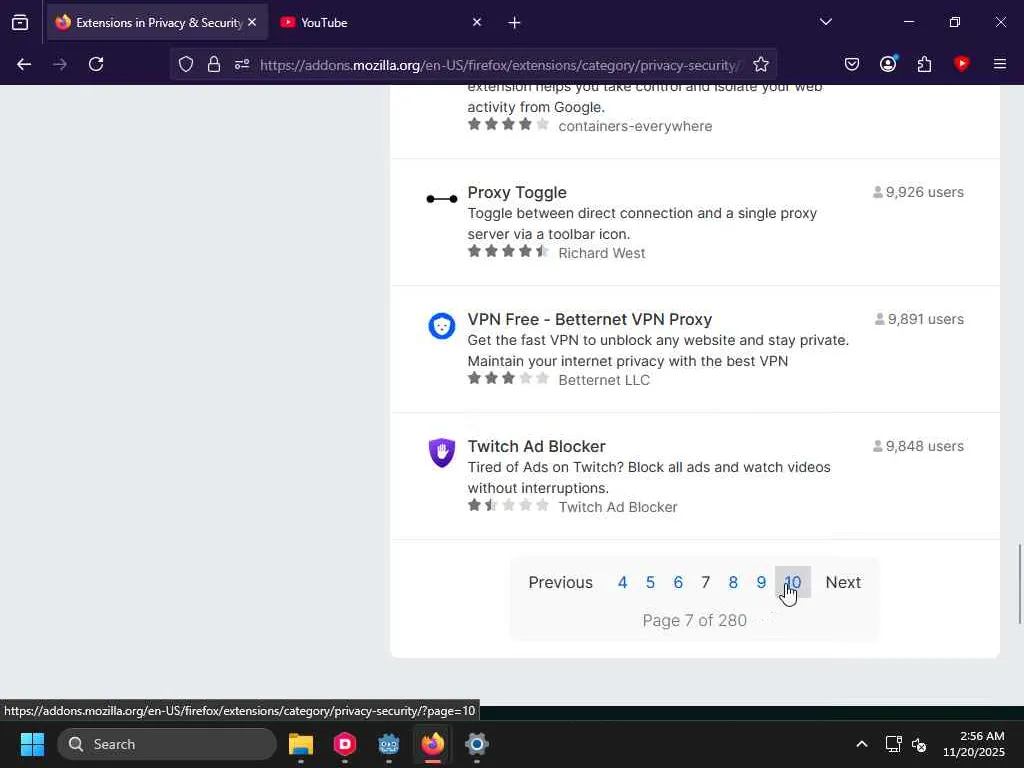Jump to page 6
The image size is (1024, 768).
coord(678,583)
